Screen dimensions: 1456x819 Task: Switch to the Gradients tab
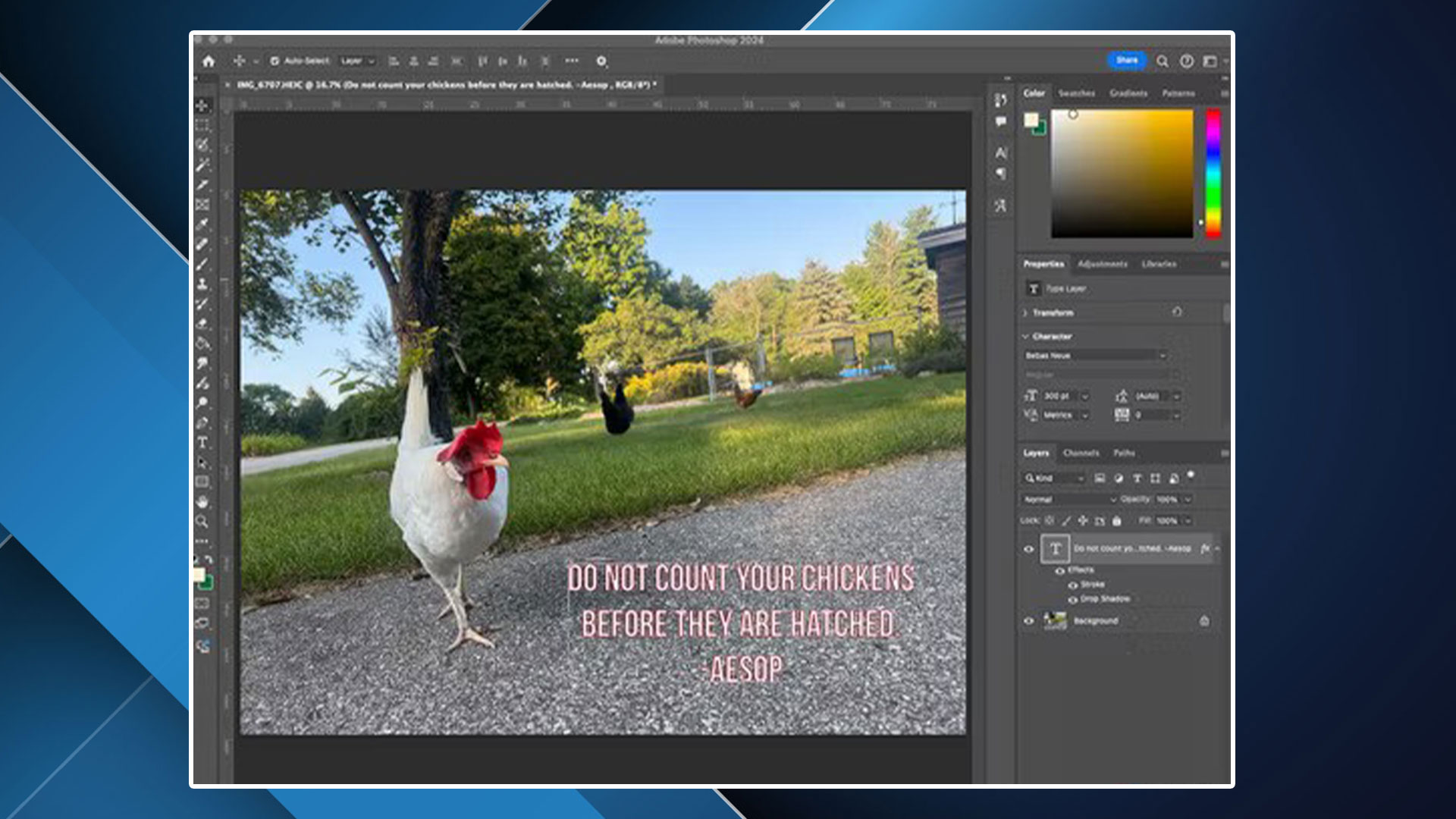pos(1128,93)
